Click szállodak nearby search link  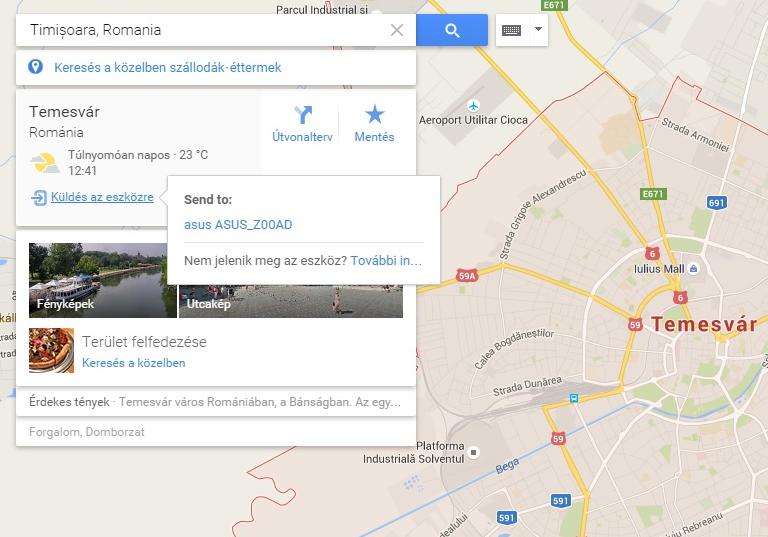194,67
